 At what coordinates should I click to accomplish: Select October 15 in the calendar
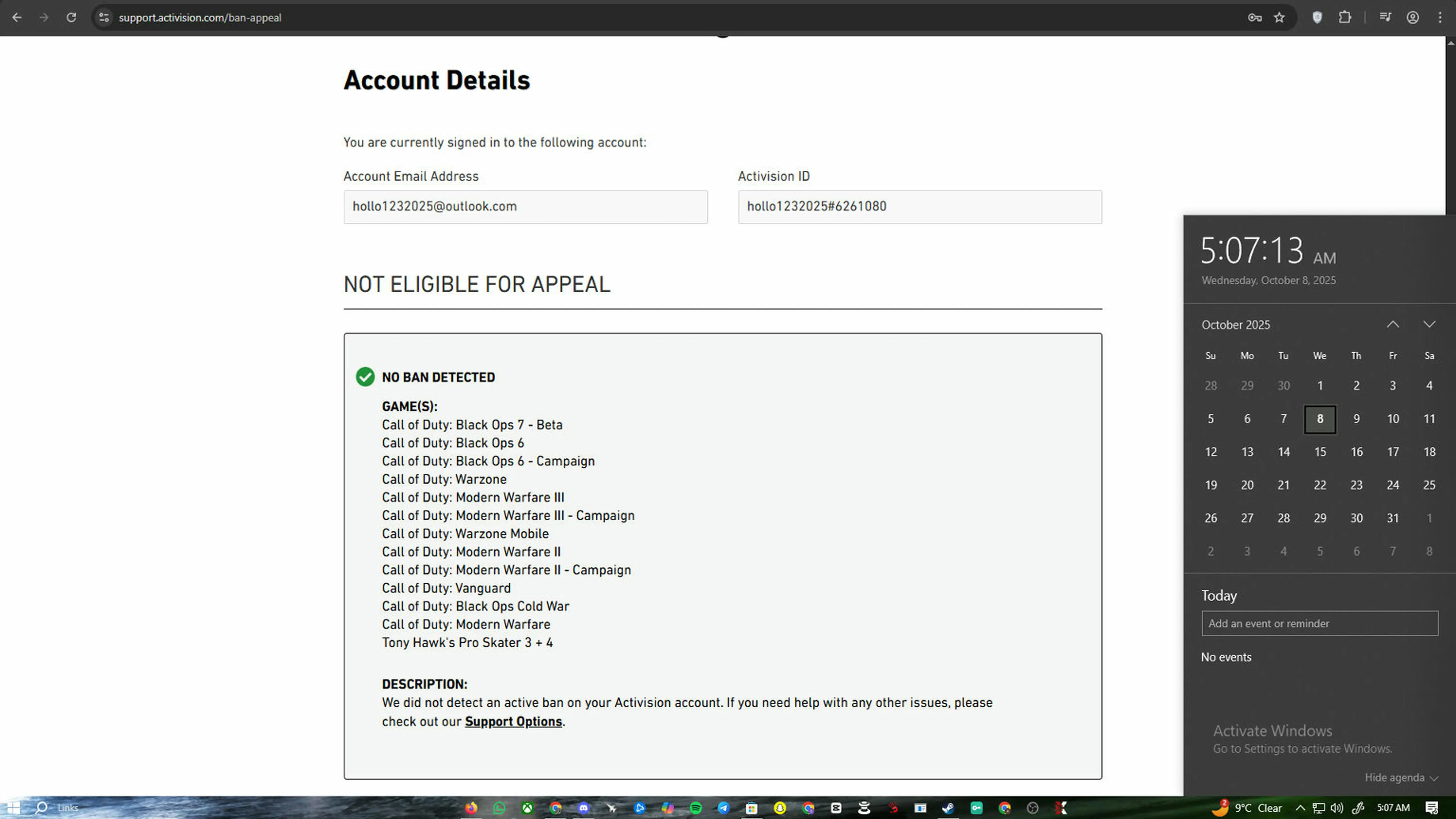coord(1320,452)
